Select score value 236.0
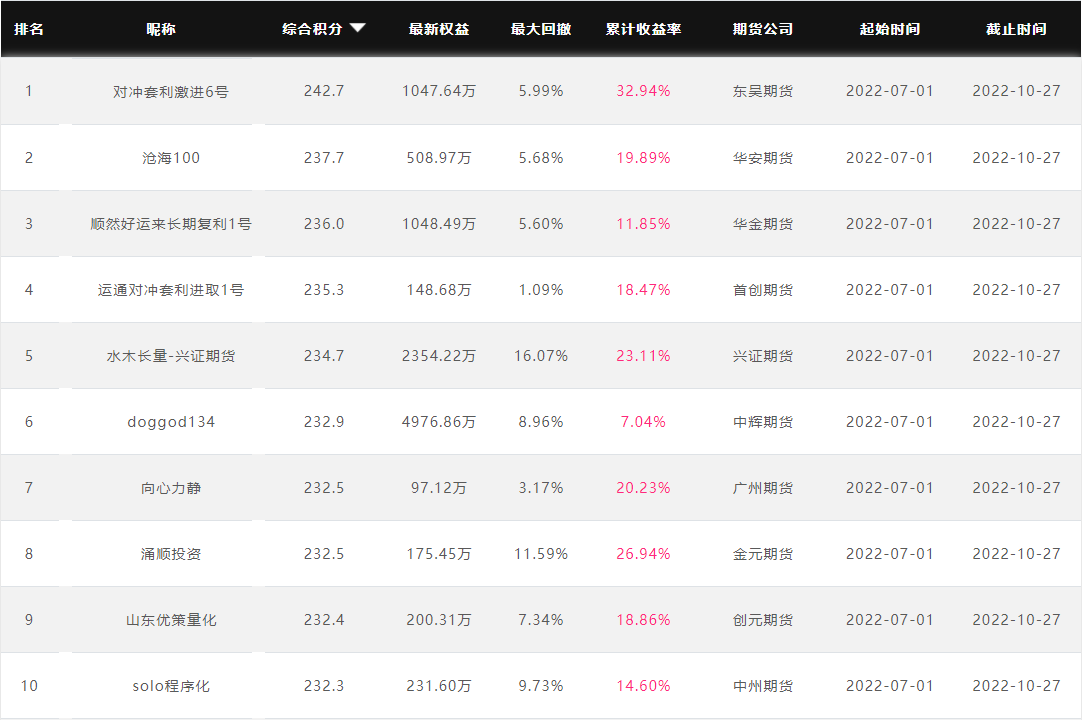The image size is (1082, 720). click(324, 224)
